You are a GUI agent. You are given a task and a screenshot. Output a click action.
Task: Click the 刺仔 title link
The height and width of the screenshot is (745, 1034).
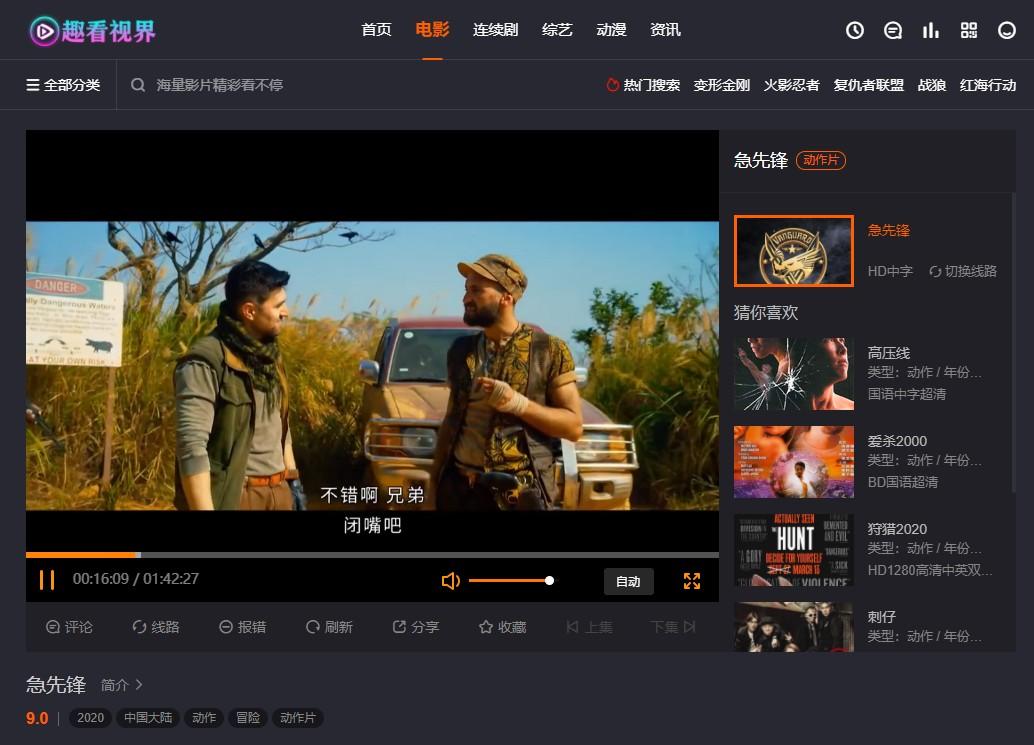881,617
